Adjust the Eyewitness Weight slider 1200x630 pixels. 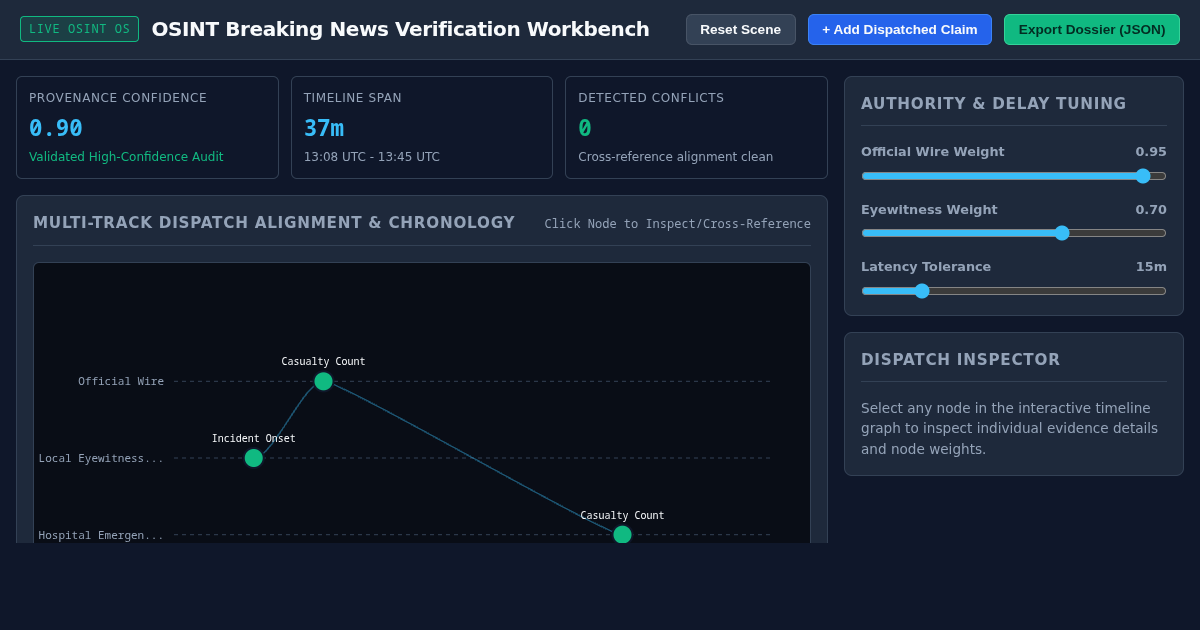point(1014,233)
